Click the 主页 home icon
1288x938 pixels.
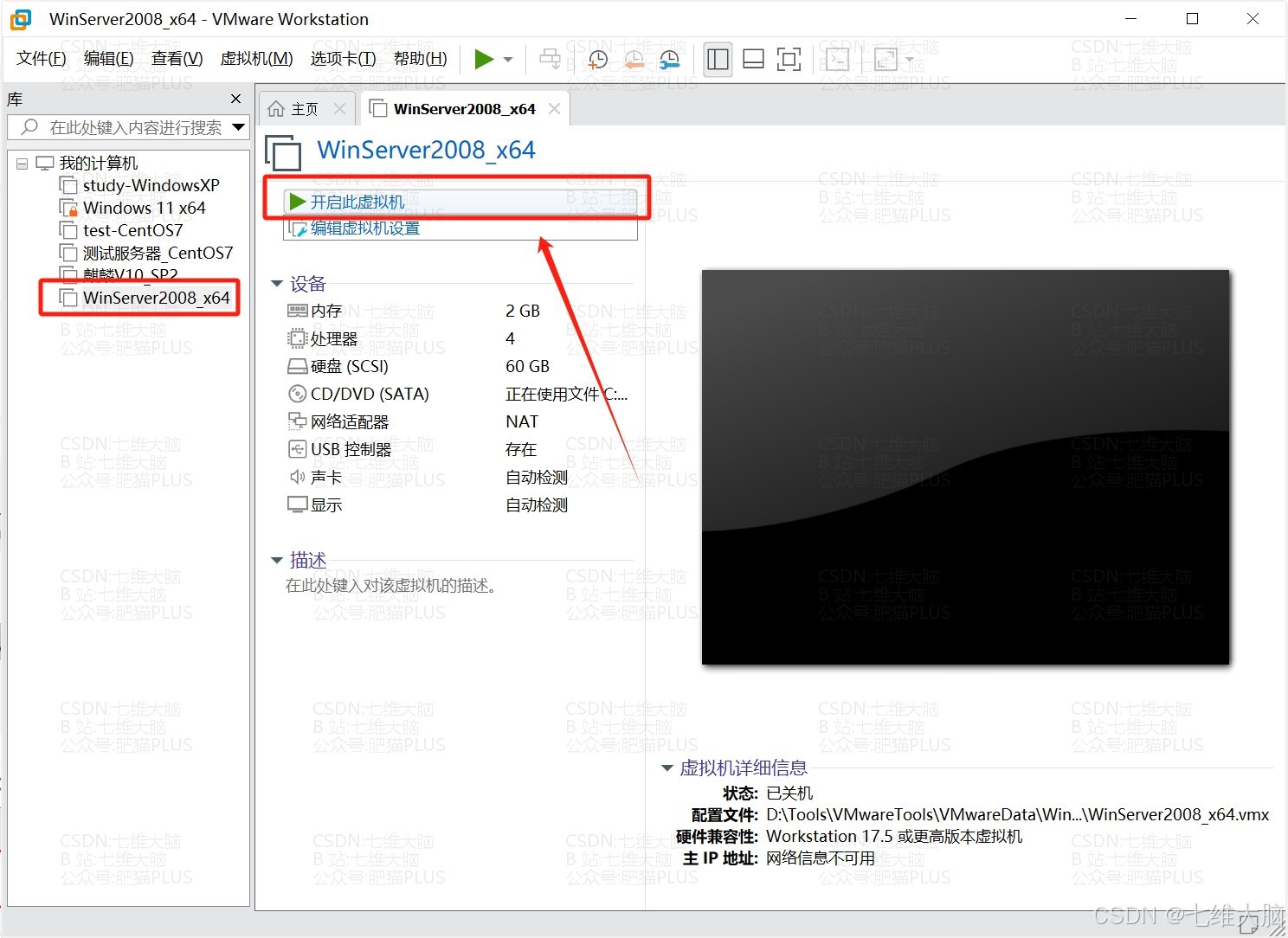coord(276,108)
